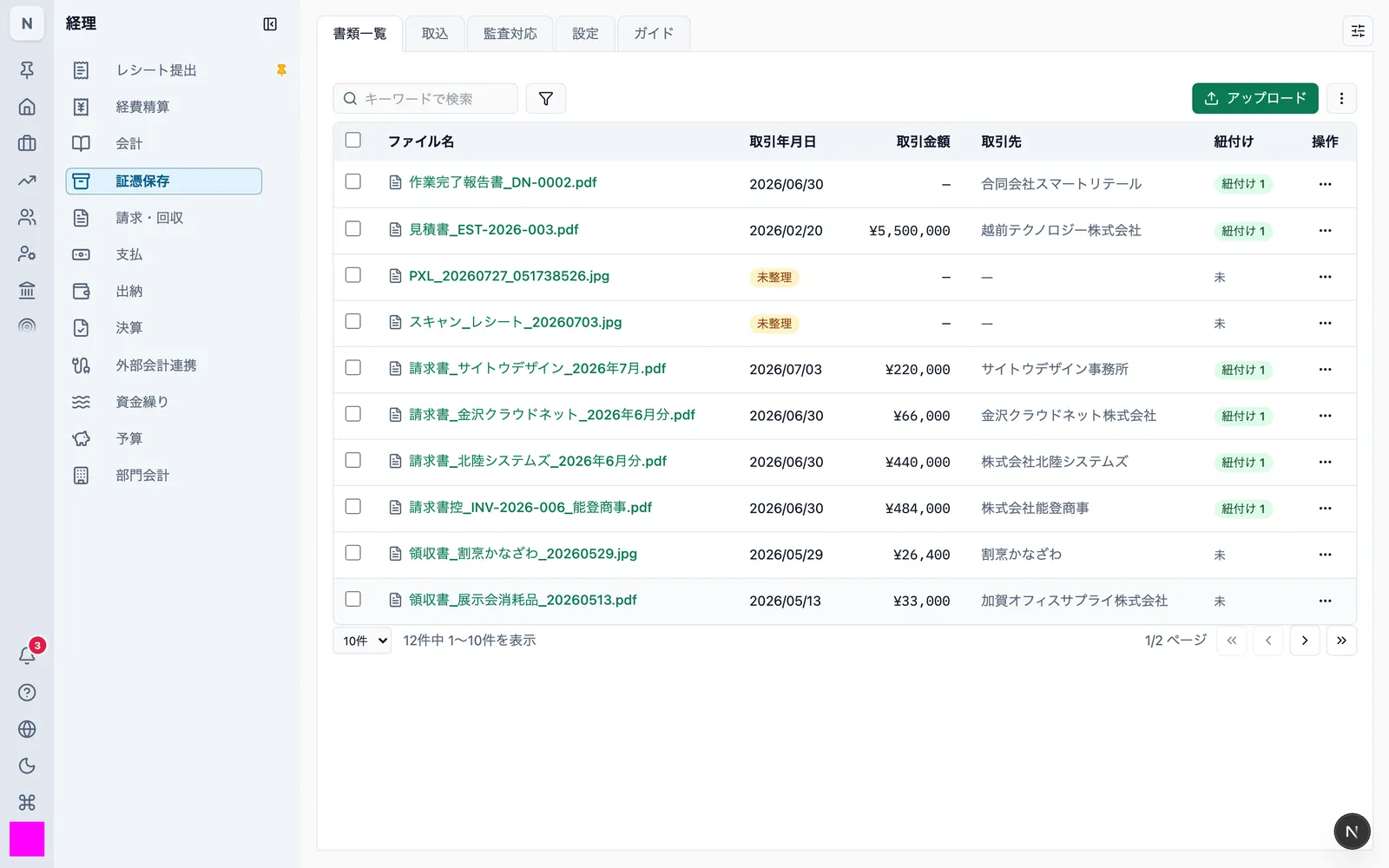Open 資金繰り in the sidebar
Screen dimensions: 1389x868
[164, 402]
